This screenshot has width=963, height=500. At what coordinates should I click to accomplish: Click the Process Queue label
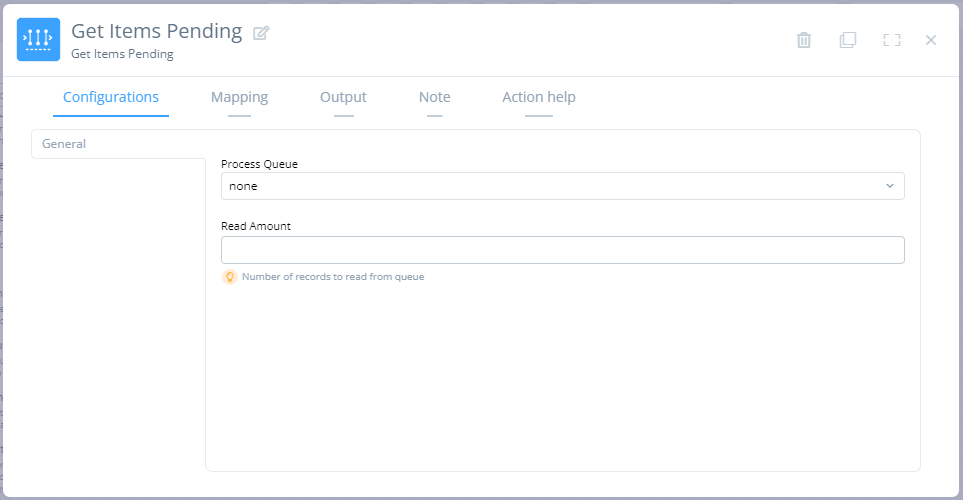[259, 164]
